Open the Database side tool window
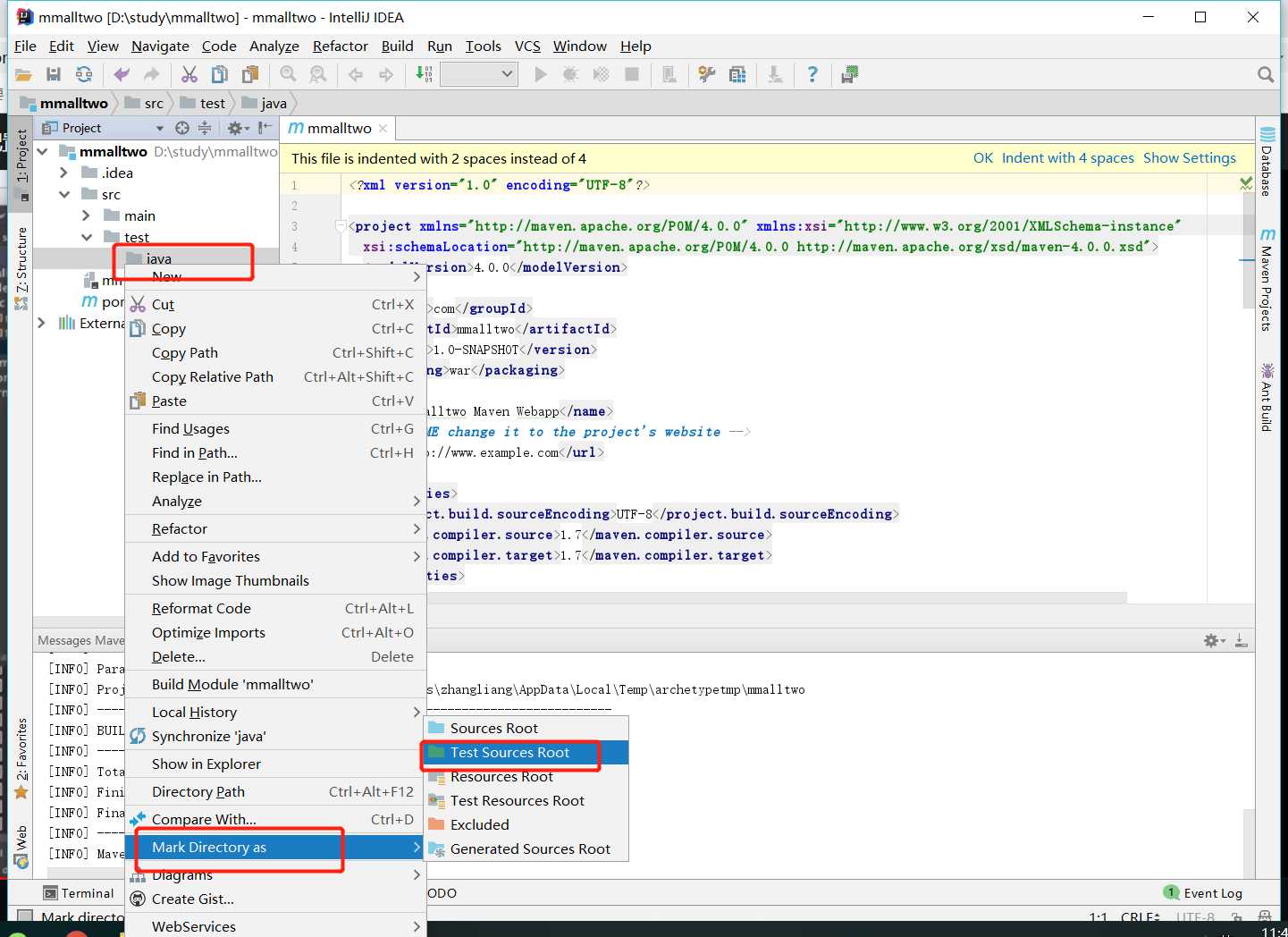 (1267, 163)
